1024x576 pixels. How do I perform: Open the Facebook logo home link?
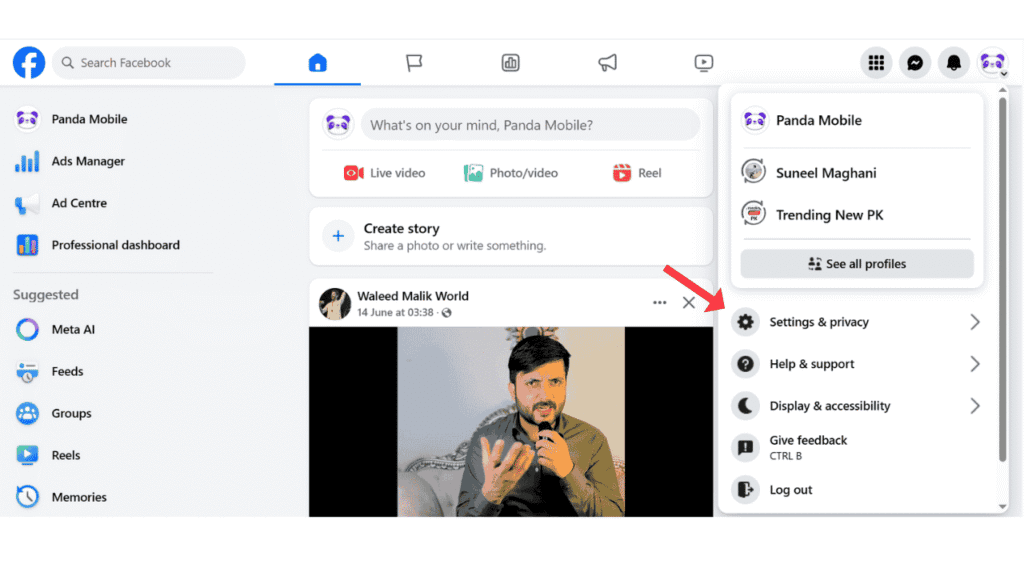click(x=29, y=63)
